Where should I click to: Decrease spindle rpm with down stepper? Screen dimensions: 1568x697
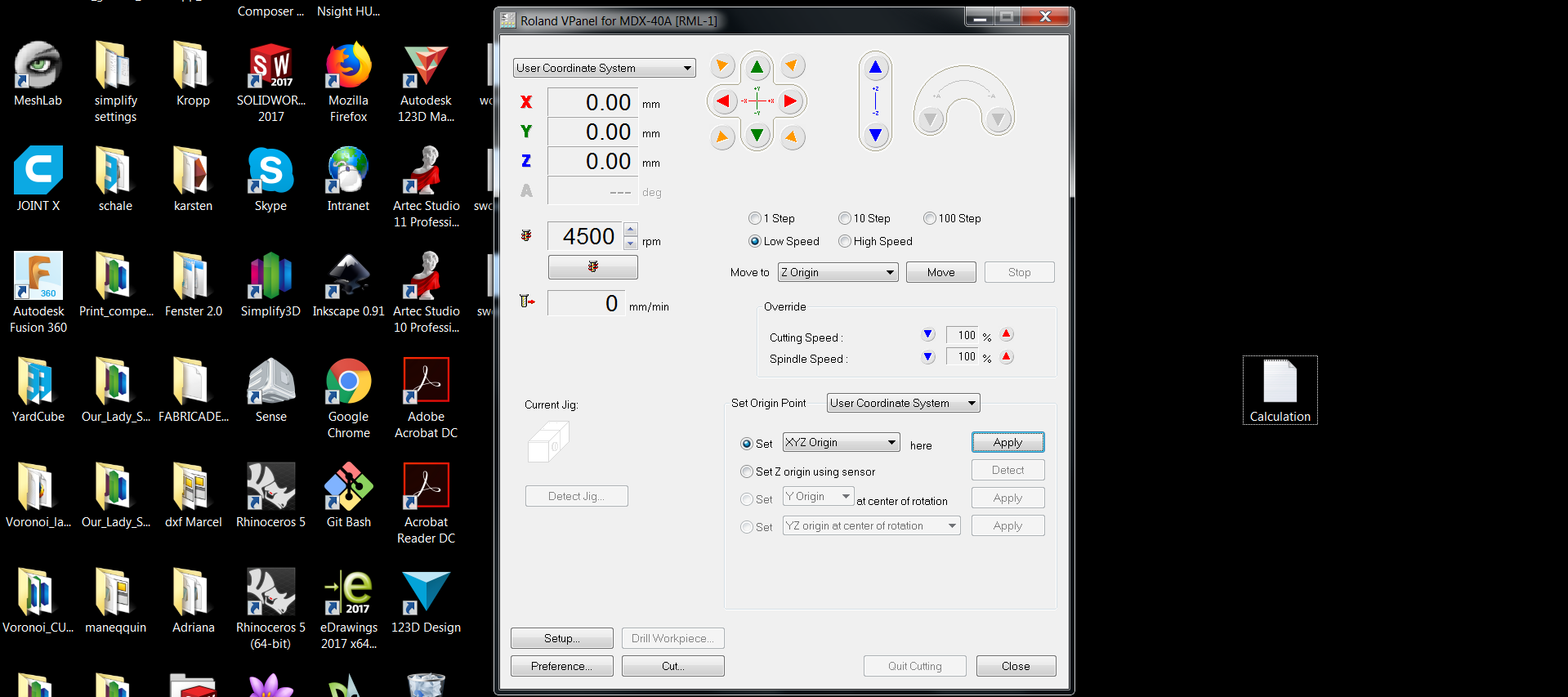(631, 243)
